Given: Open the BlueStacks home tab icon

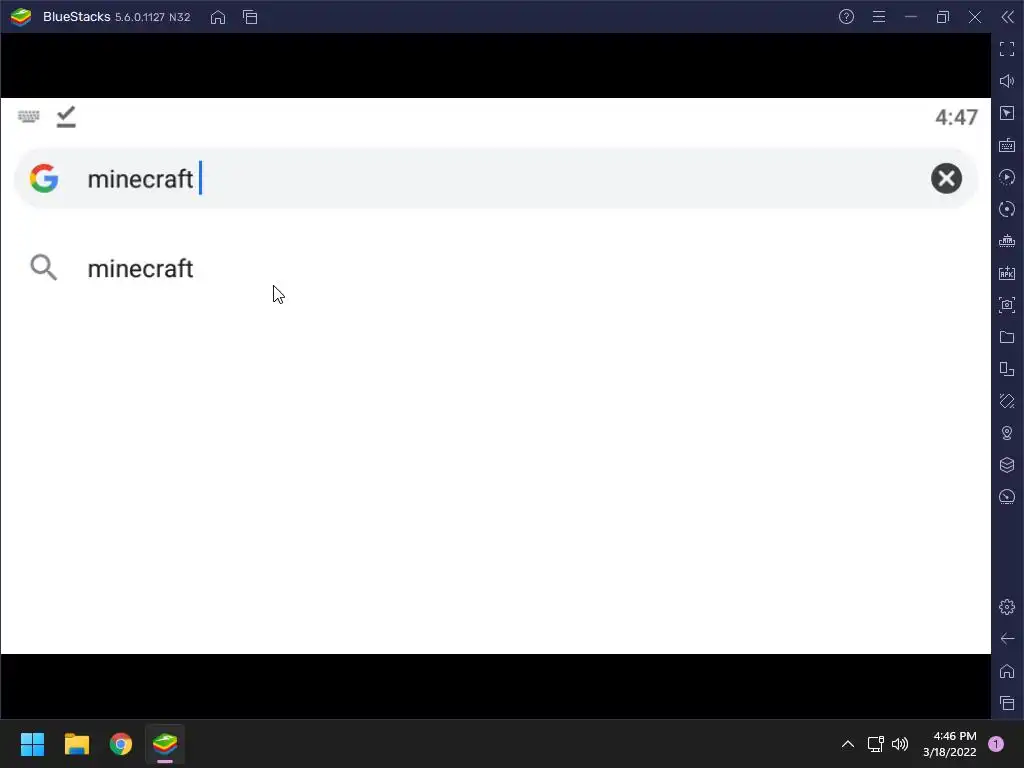Looking at the screenshot, I should pos(217,18).
